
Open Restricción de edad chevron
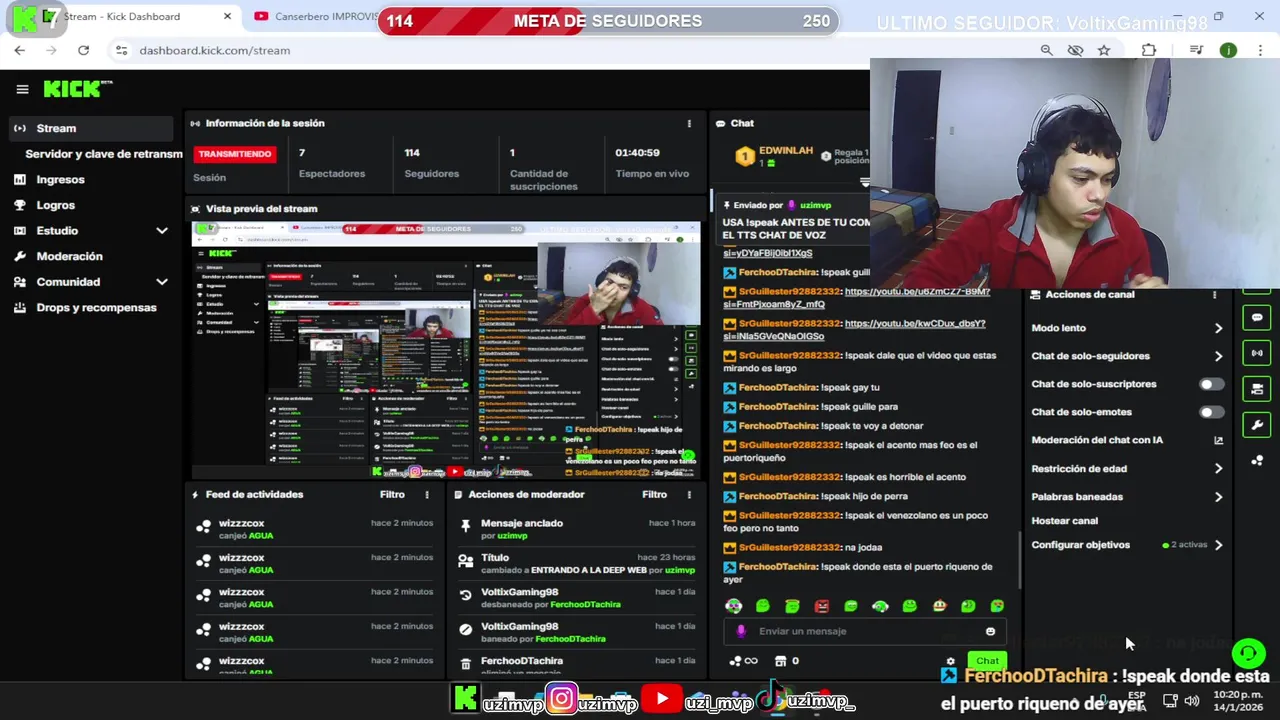pos(1218,468)
